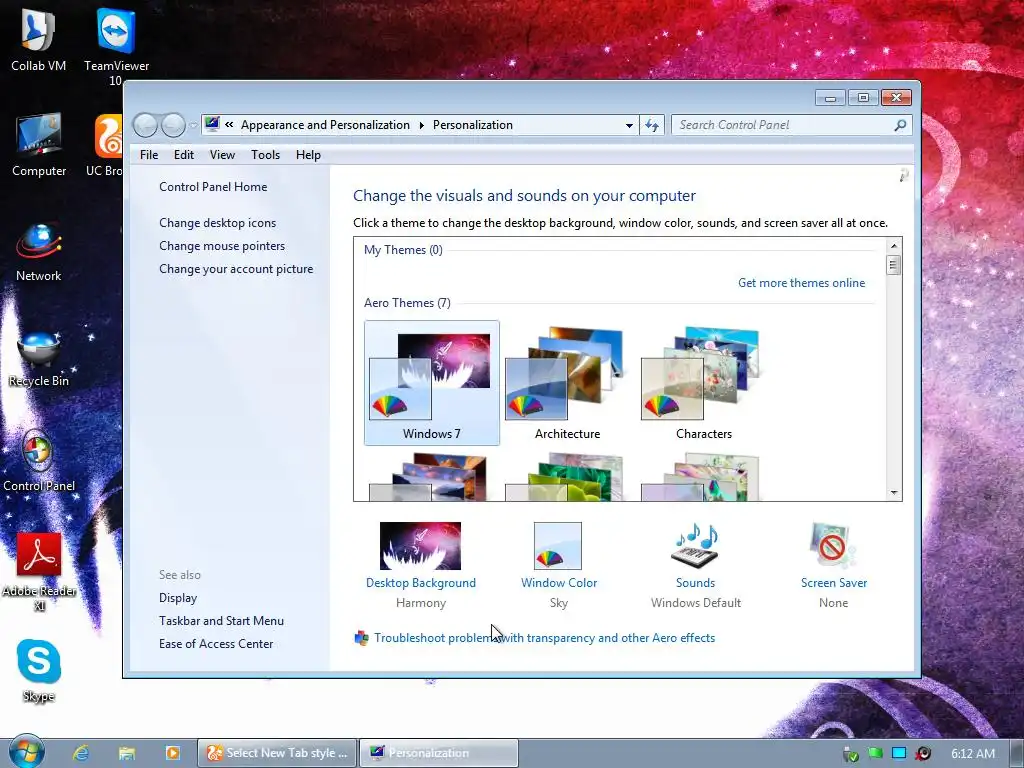The height and width of the screenshot is (768, 1024).
Task: Click the Desktop Background Harmony icon
Action: (x=421, y=546)
